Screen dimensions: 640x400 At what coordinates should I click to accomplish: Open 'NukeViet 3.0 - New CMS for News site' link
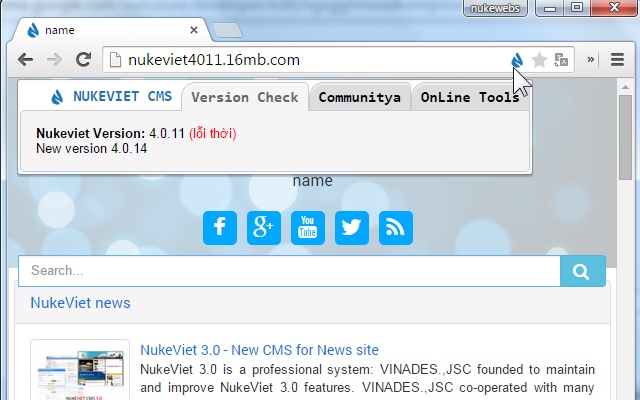(259, 350)
